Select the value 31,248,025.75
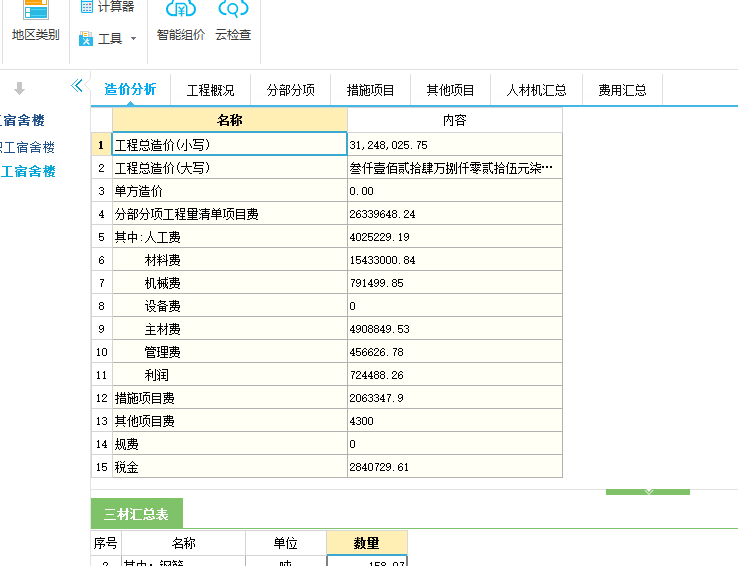The image size is (738, 566). coord(455,144)
